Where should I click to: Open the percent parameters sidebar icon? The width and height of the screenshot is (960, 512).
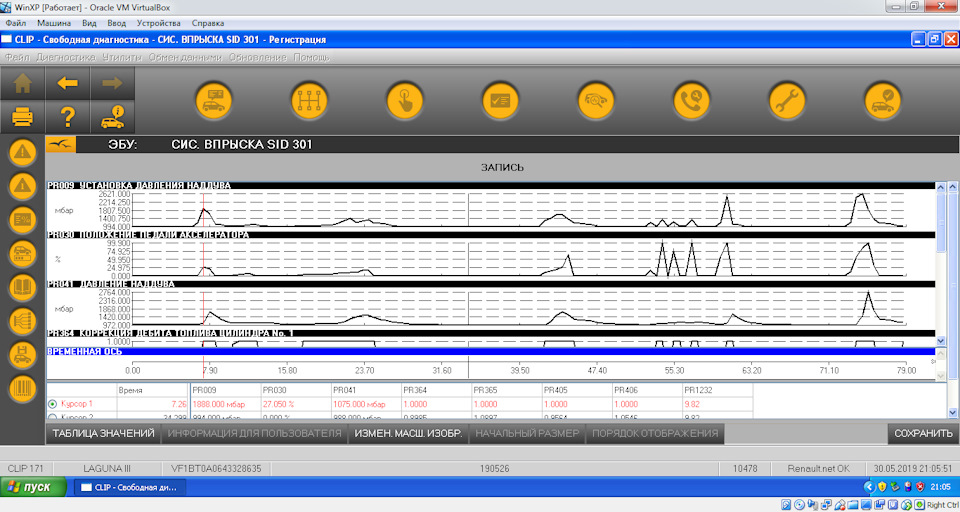[23, 220]
